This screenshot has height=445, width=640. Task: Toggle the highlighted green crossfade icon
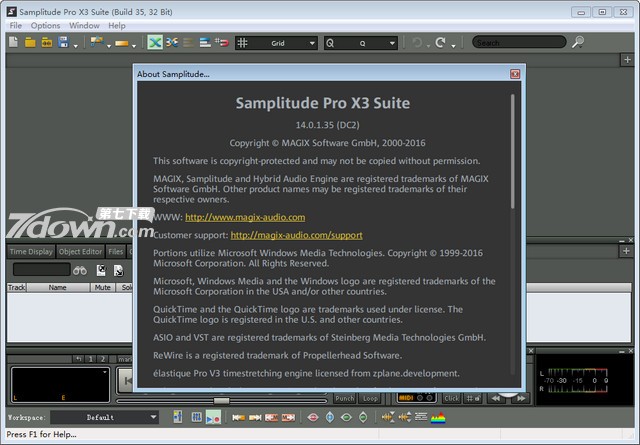pyautogui.click(x=155, y=42)
